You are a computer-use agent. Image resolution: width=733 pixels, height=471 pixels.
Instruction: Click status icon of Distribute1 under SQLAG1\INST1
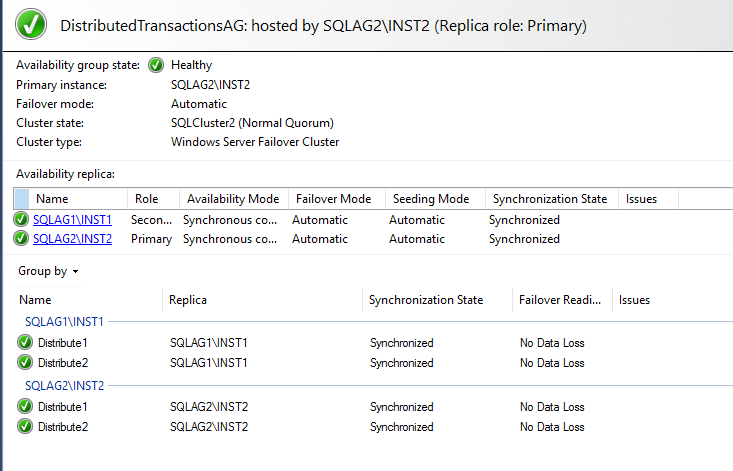tap(25, 343)
